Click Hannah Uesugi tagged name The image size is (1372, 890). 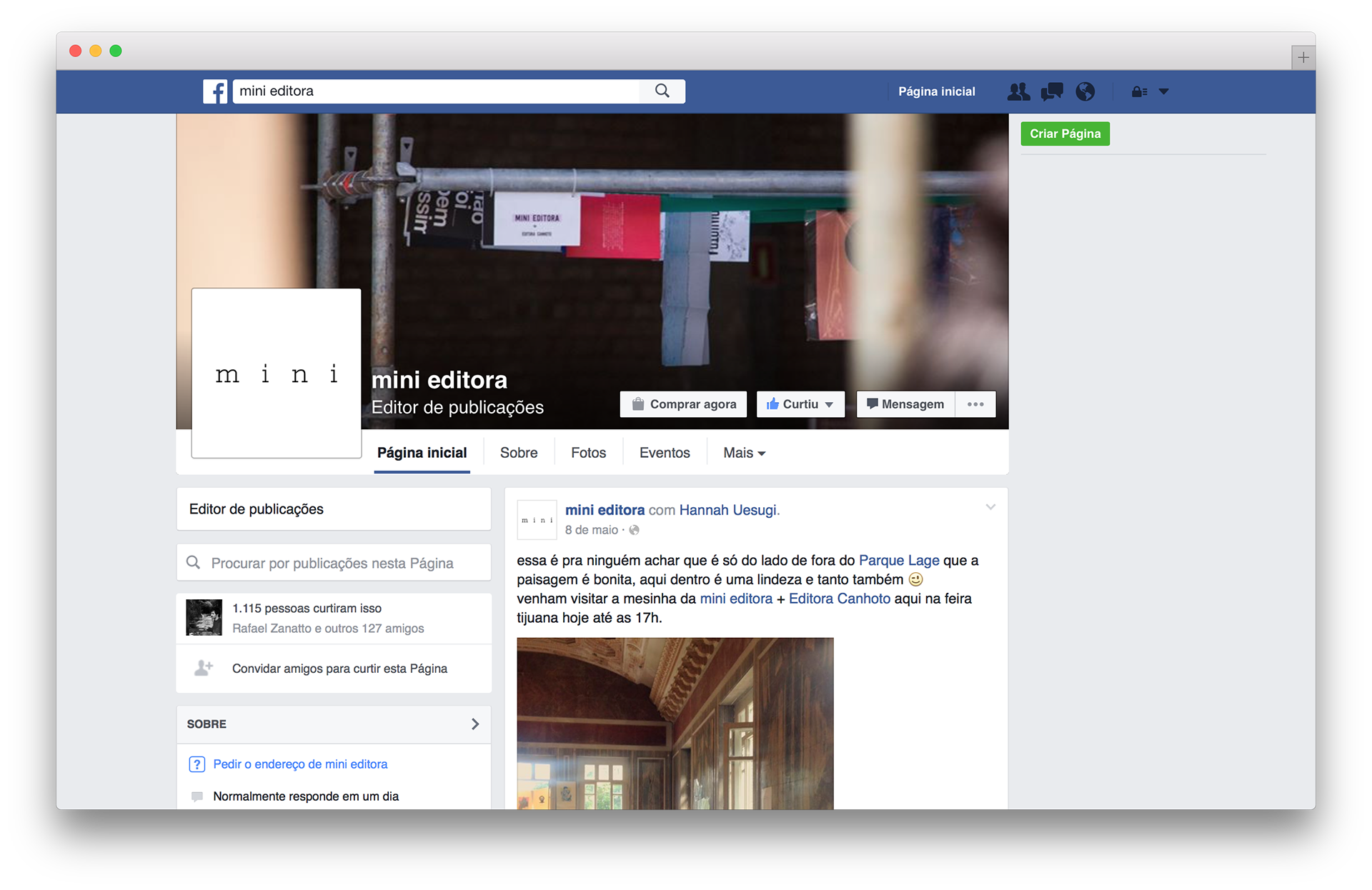pos(727,510)
